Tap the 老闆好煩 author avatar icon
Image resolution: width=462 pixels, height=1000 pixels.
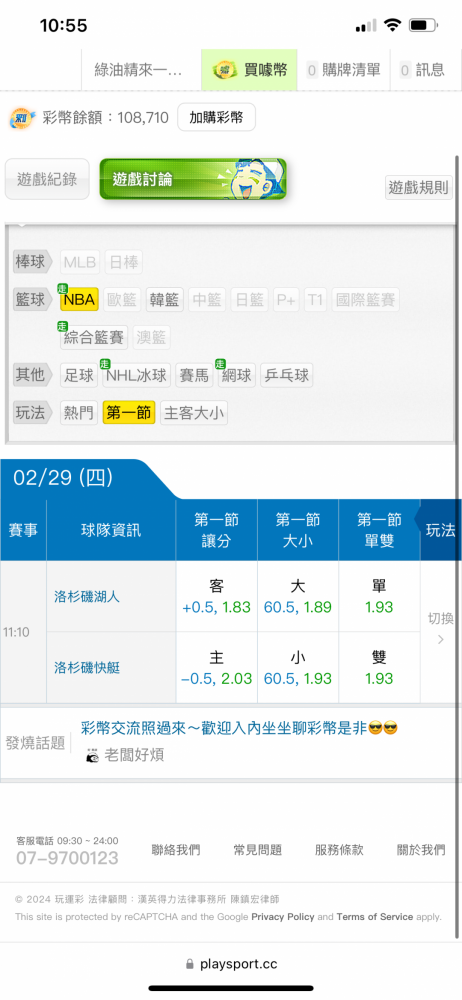[x=93, y=755]
